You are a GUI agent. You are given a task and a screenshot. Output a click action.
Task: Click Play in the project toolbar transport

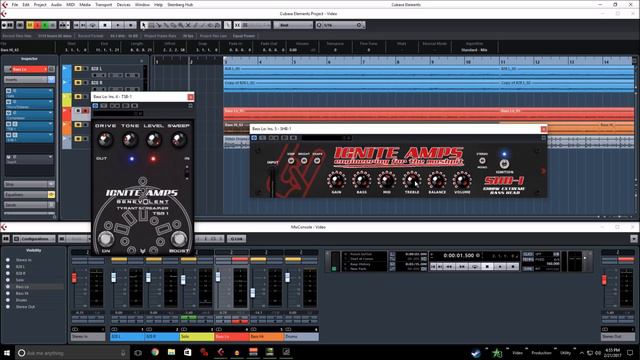coord(118,25)
